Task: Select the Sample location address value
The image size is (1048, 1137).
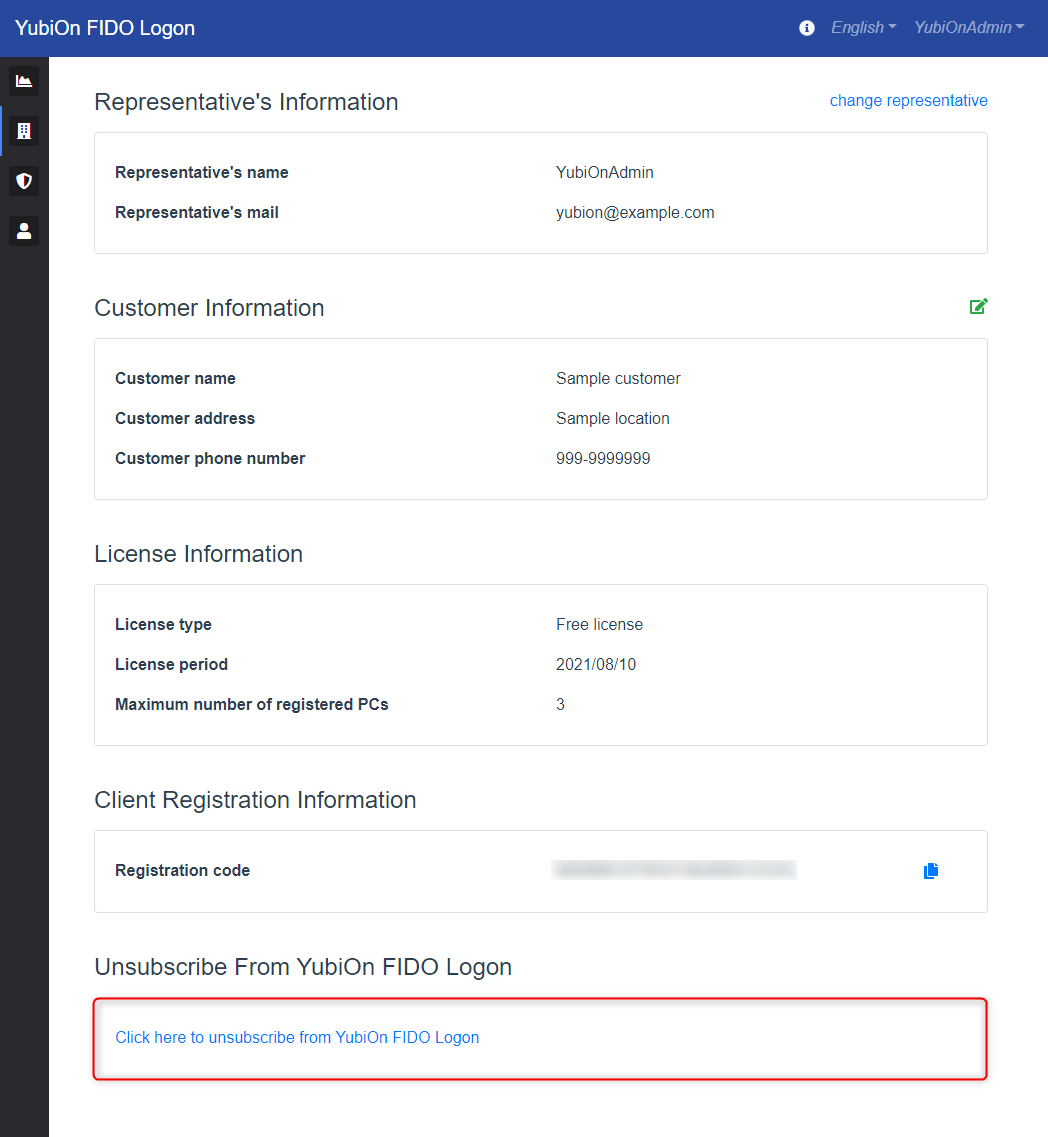Action: [x=613, y=418]
